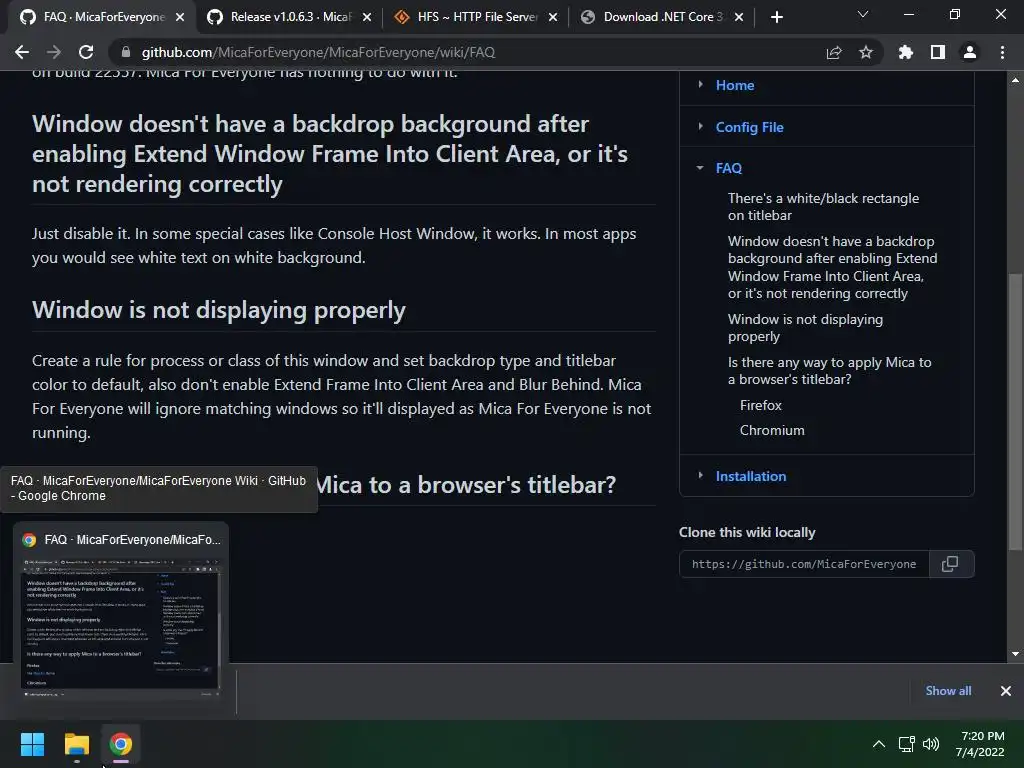The image size is (1024, 768).
Task: Share this page via address bar icon
Action: coord(833,52)
